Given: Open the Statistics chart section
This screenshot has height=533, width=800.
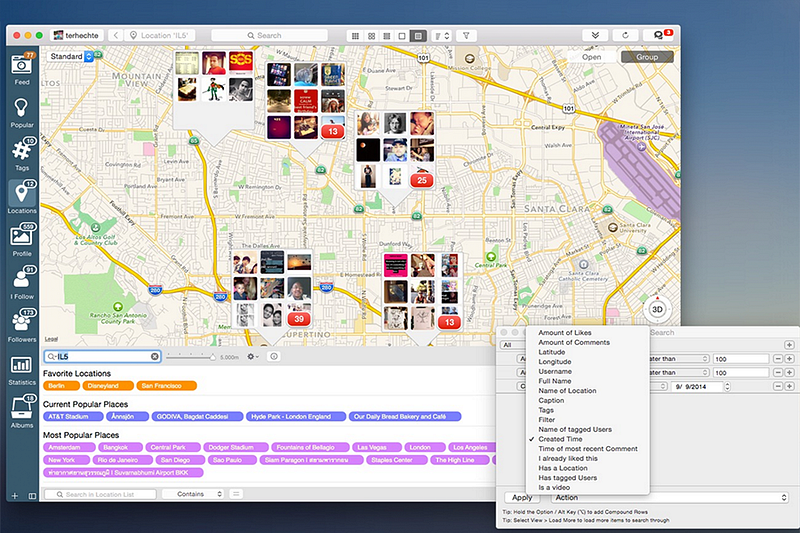Looking at the screenshot, I should (x=22, y=370).
